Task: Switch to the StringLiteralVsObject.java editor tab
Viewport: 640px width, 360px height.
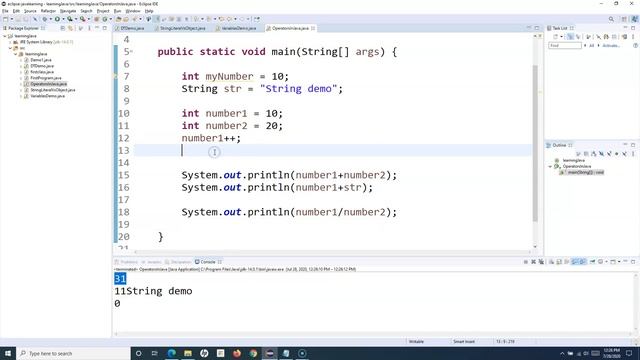Action: [182, 28]
